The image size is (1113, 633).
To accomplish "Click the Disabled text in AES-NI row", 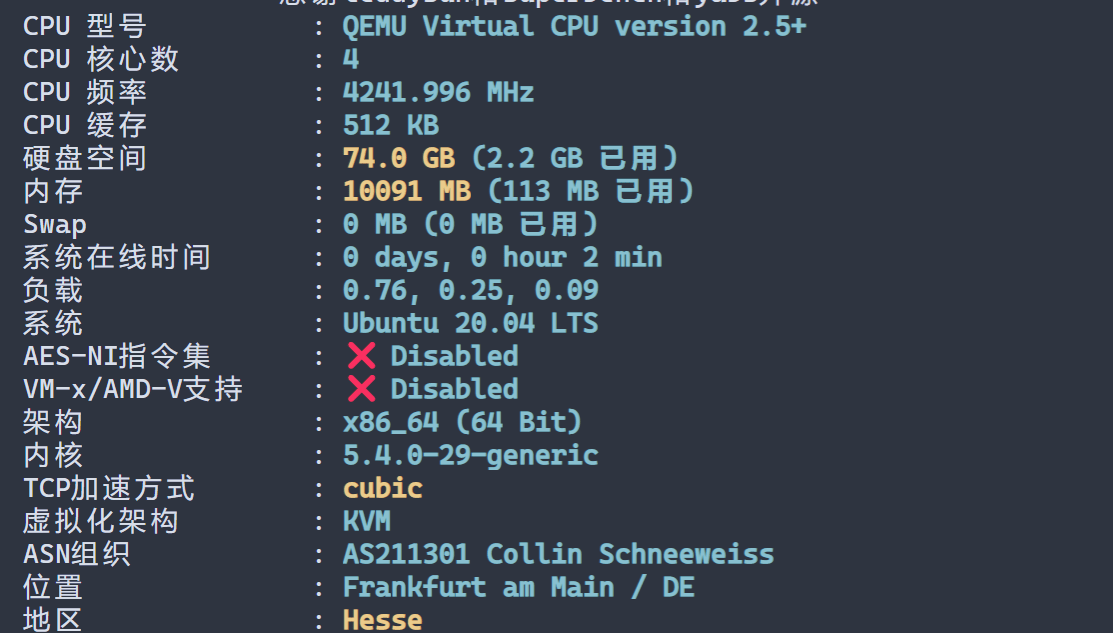I will [454, 356].
